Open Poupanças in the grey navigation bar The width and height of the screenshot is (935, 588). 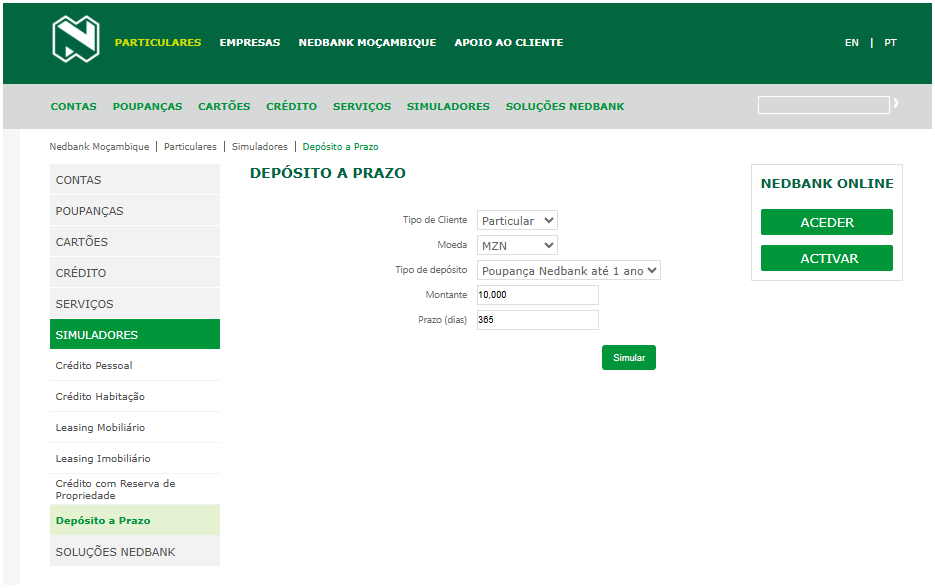[147, 107]
